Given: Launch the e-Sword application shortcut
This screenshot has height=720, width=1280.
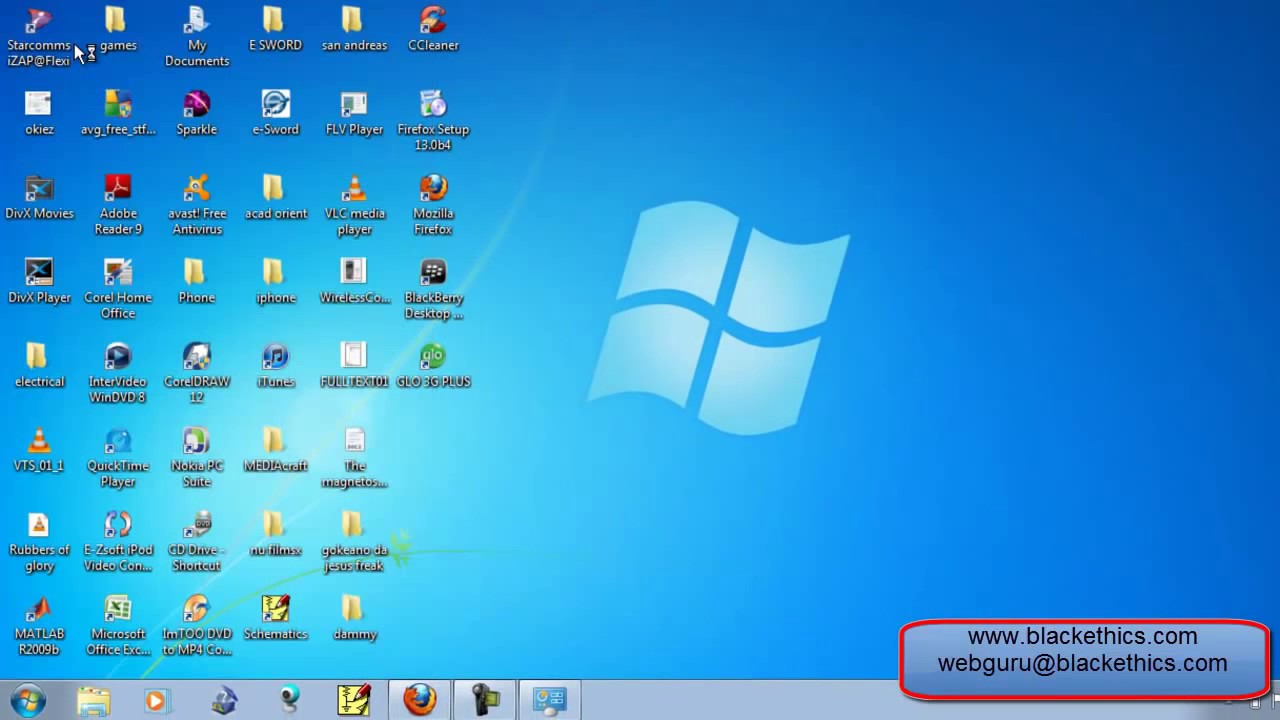Looking at the screenshot, I should coord(275,113).
